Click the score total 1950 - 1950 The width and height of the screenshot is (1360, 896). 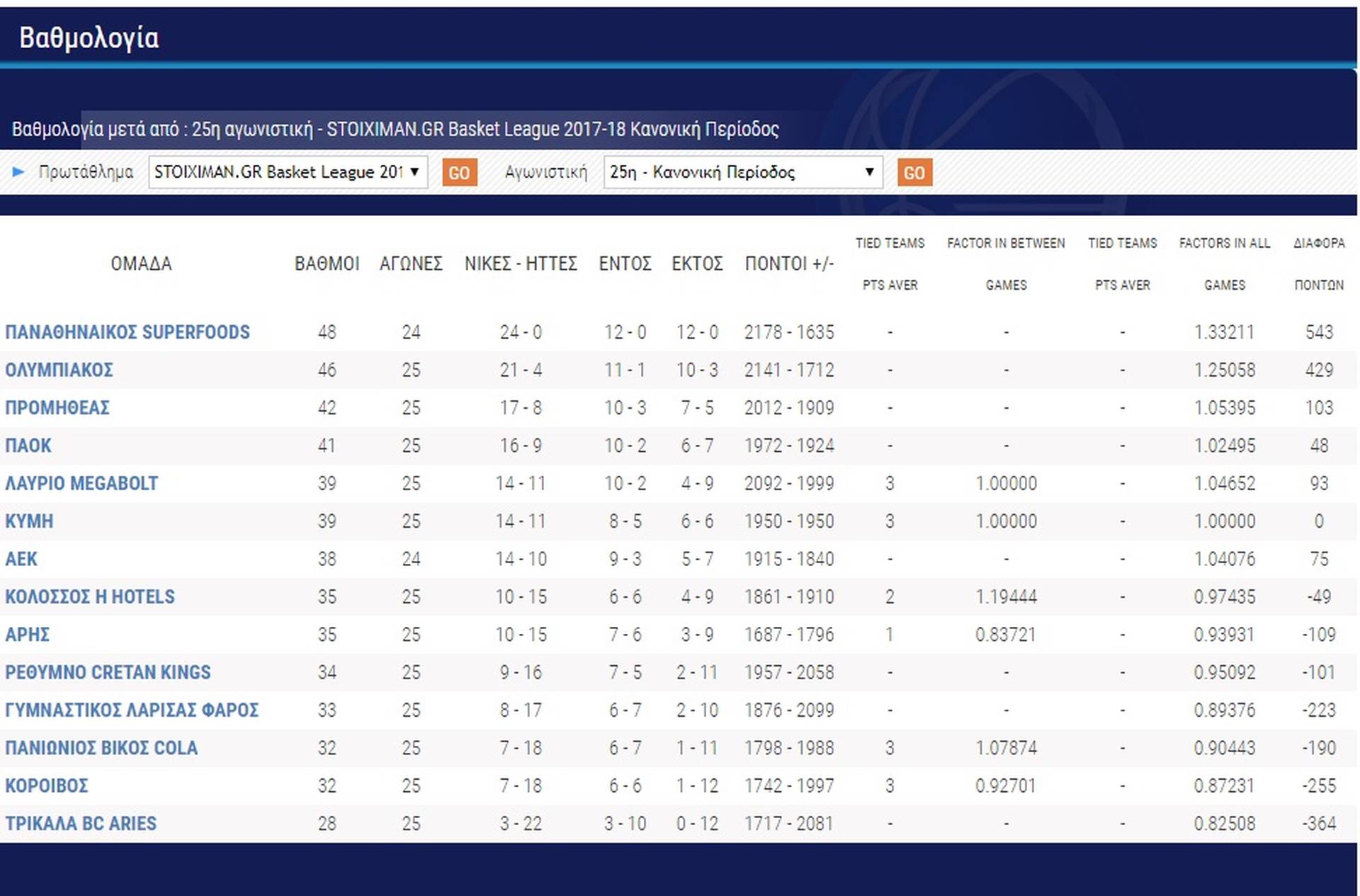coord(789,521)
